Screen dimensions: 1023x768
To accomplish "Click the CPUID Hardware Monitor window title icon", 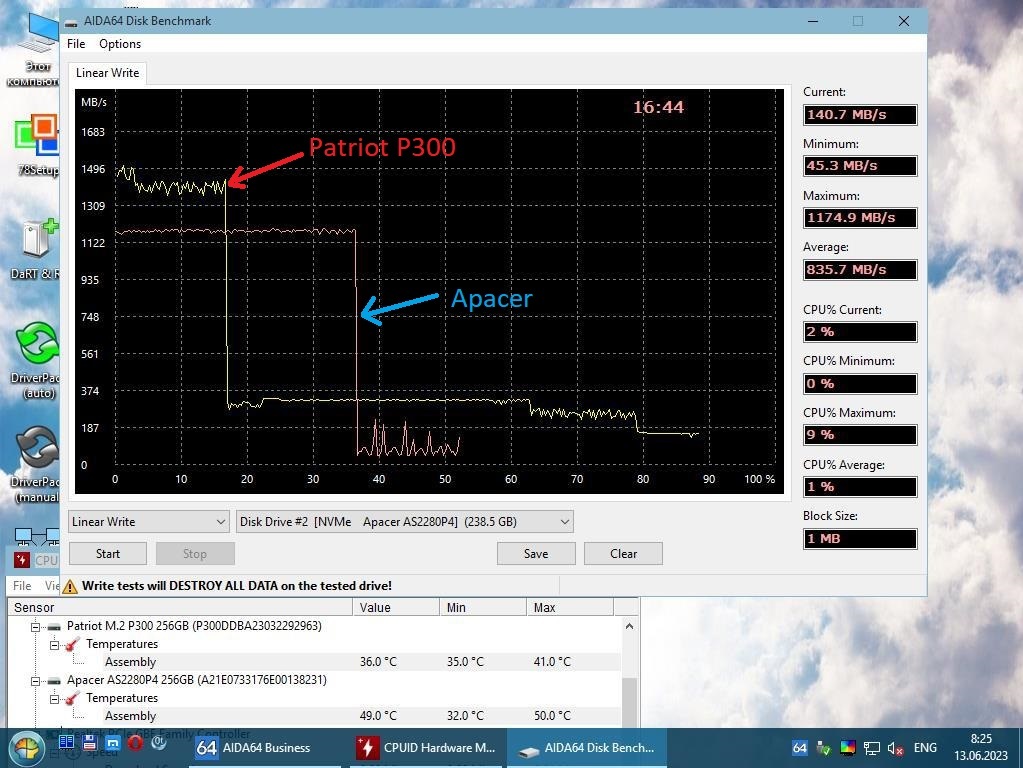I will coord(22,560).
